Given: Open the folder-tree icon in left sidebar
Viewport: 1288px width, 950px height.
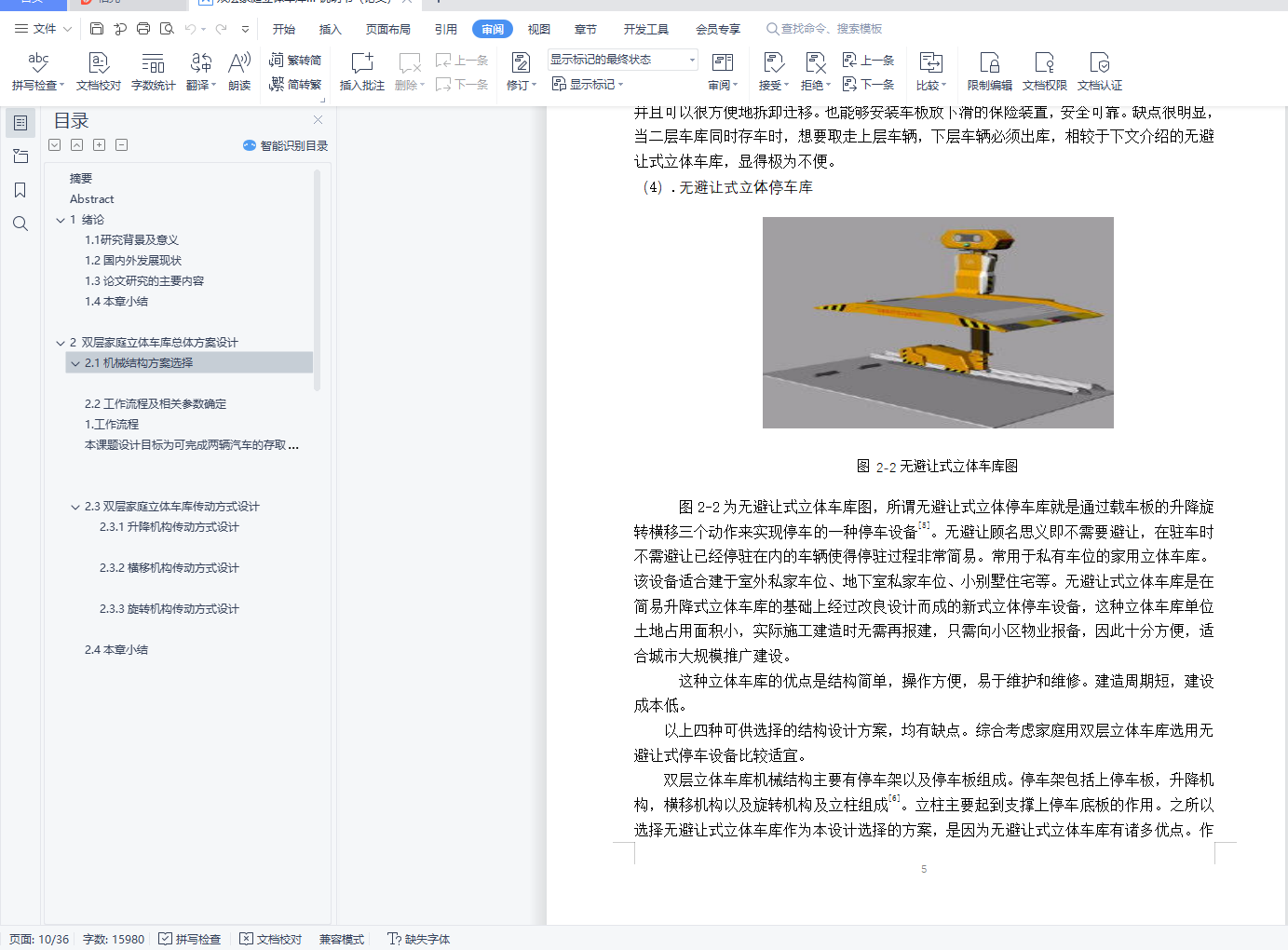Looking at the screenshot, I should (20, 156).
